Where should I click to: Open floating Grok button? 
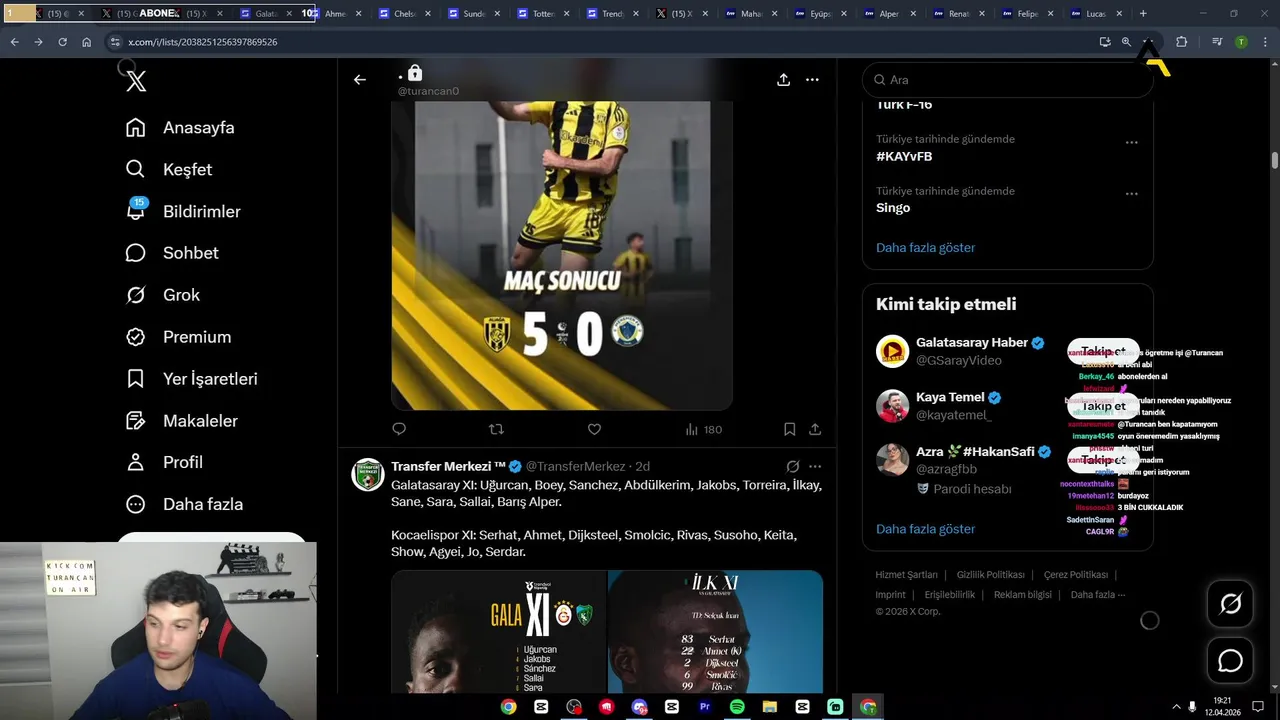coord(1230,604)
